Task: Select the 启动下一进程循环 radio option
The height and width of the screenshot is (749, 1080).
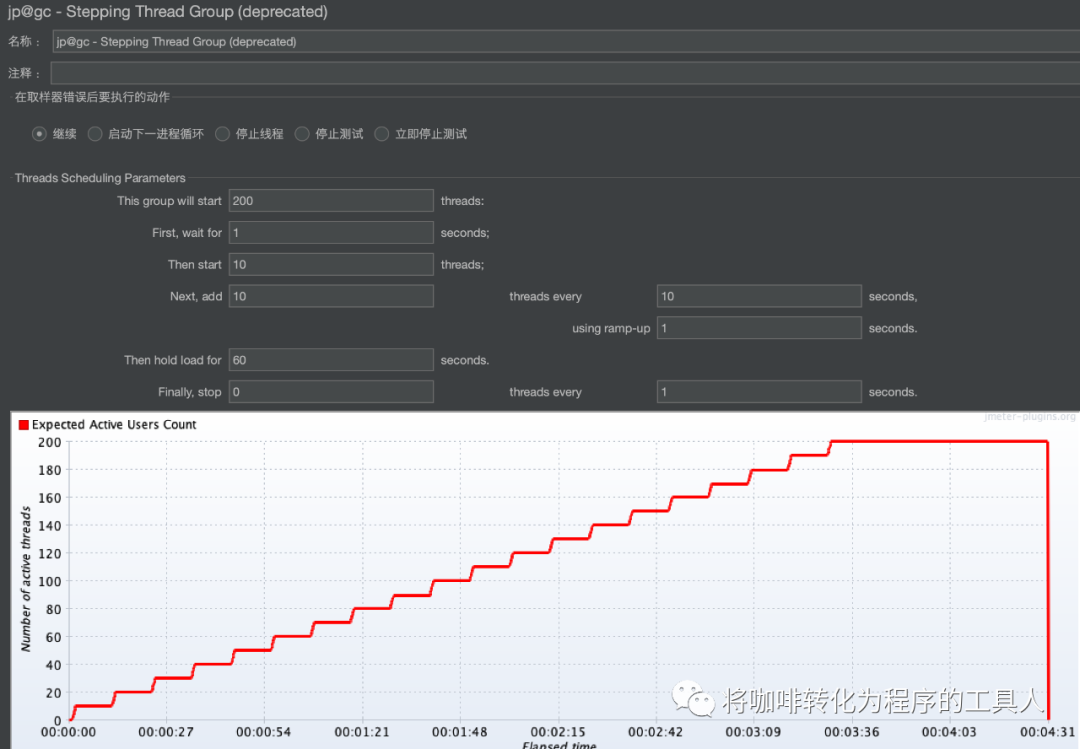Action: point(94,134)
